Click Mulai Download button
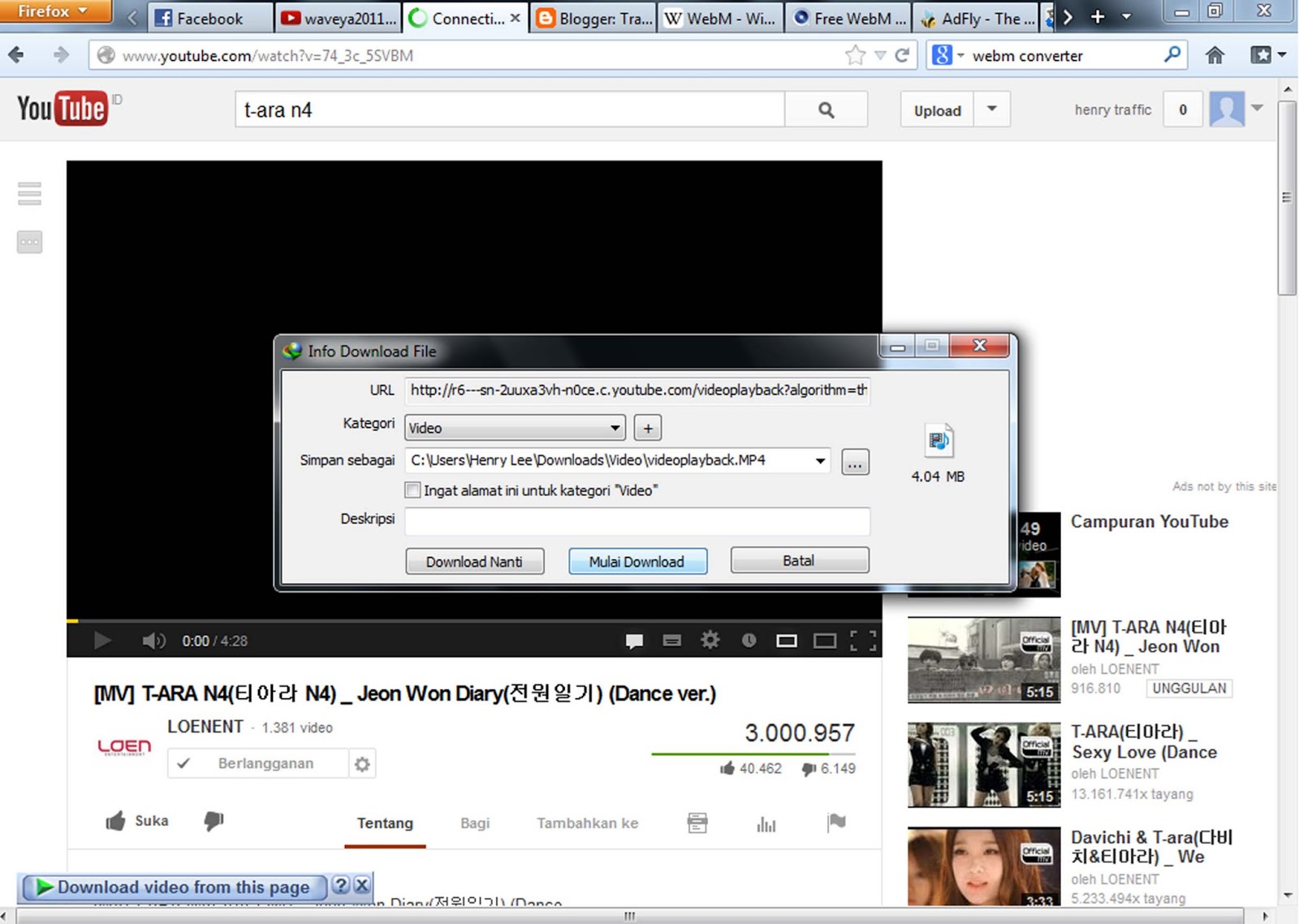This screenshot has height=924, width=1299. tap(637, 561)
